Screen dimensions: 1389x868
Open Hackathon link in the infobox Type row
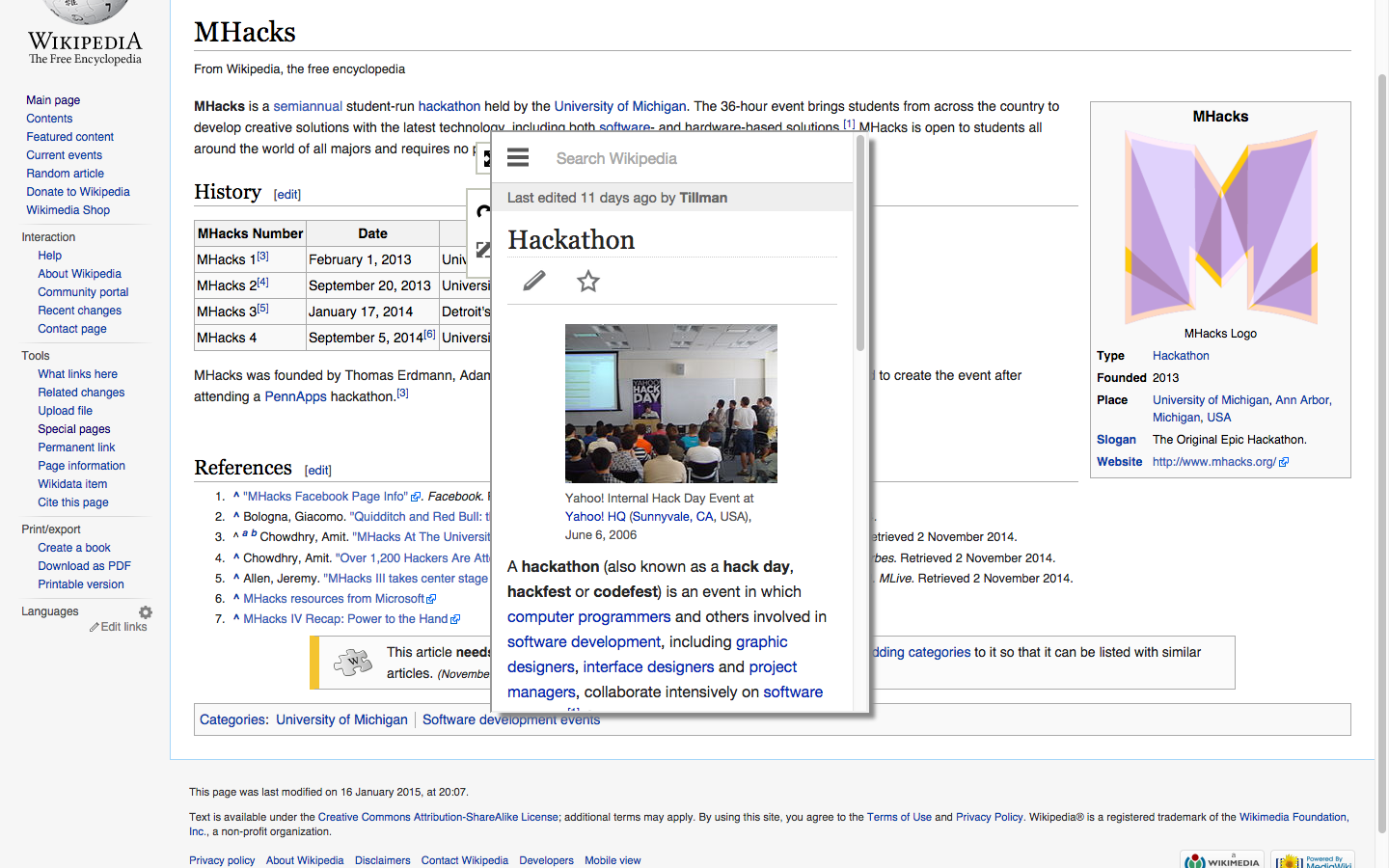(x=1181, y=356)
